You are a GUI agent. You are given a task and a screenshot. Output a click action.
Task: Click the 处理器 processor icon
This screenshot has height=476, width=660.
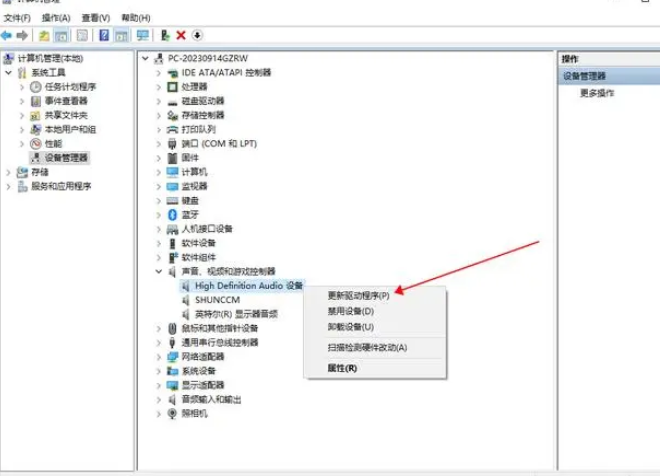point(172,87)
